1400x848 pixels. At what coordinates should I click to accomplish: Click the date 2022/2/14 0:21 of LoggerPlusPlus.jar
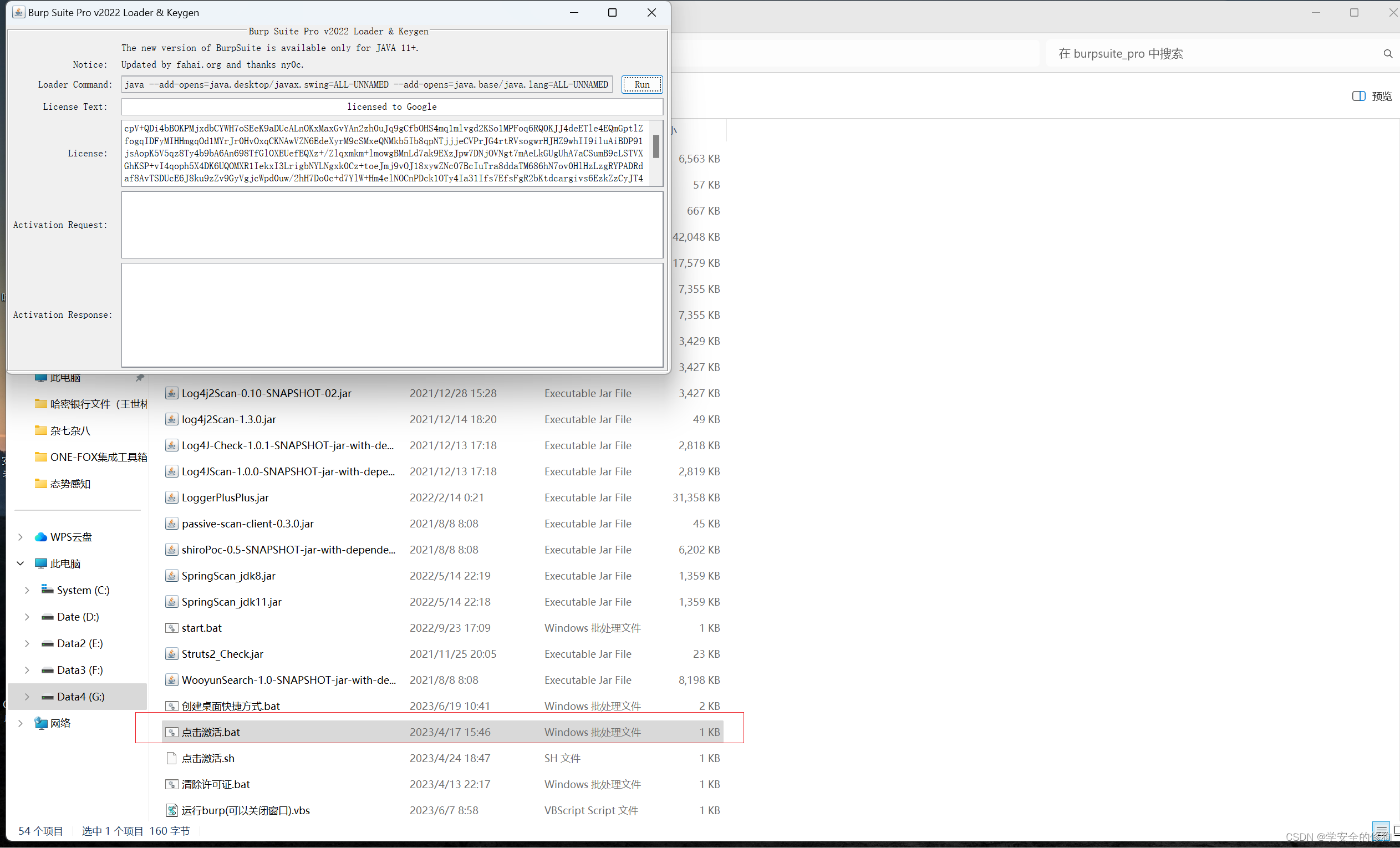coord(446,497)
